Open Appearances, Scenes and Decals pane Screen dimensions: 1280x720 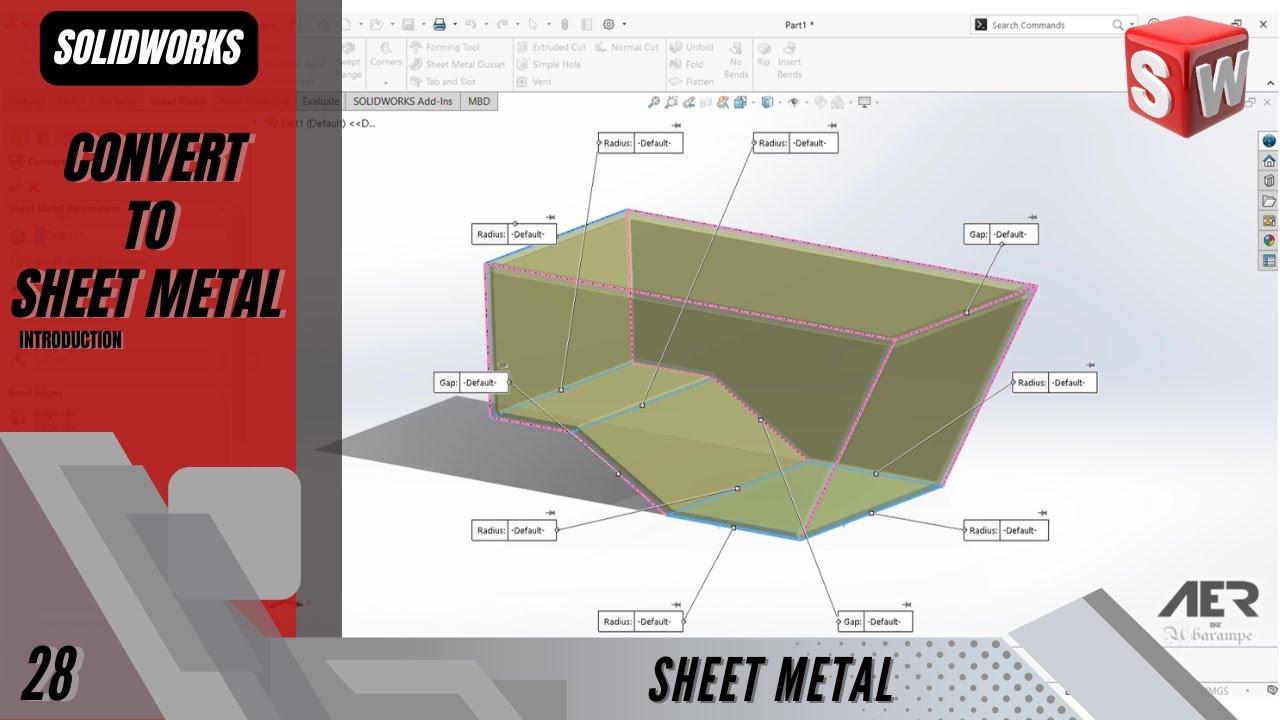pyautogui.click(x=1269, y=241)
